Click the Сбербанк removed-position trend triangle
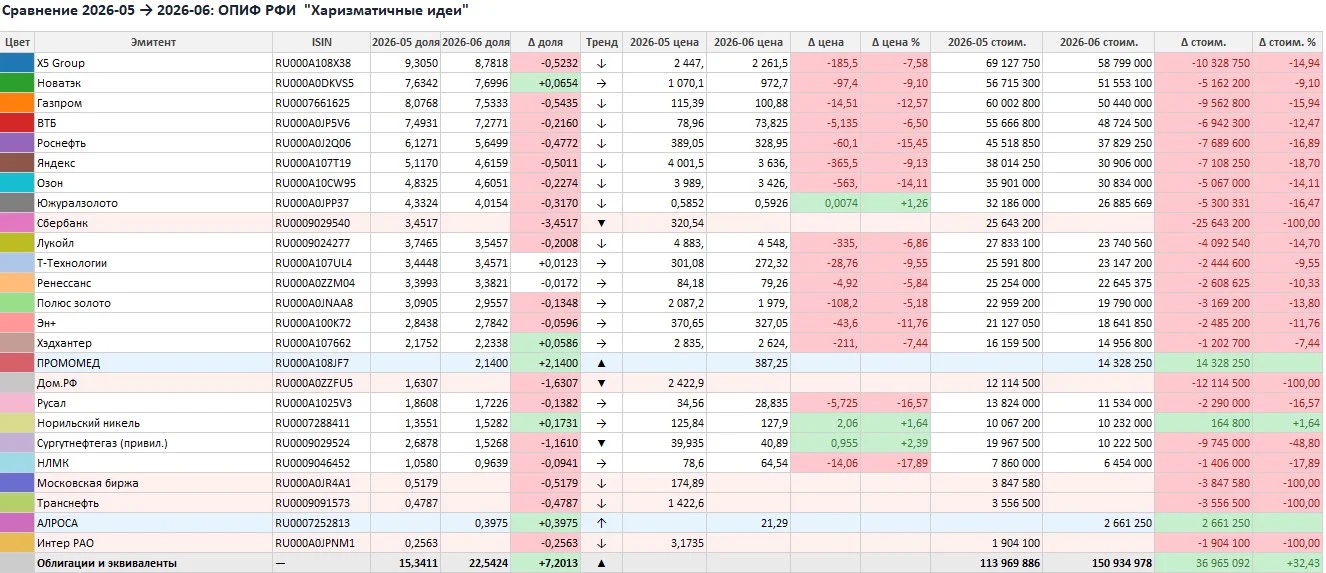 601,223
